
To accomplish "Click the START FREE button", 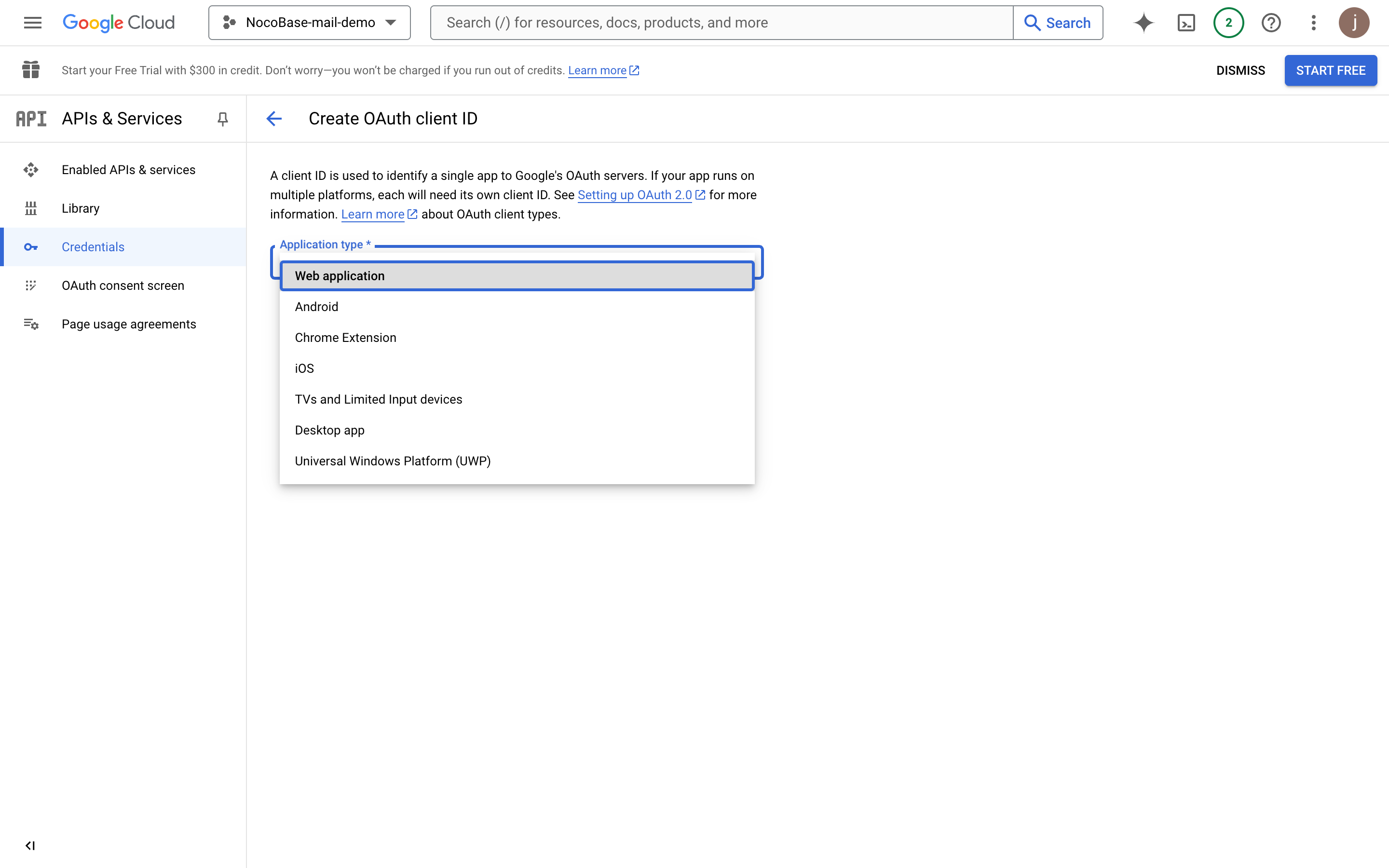I will (1330, 70).
